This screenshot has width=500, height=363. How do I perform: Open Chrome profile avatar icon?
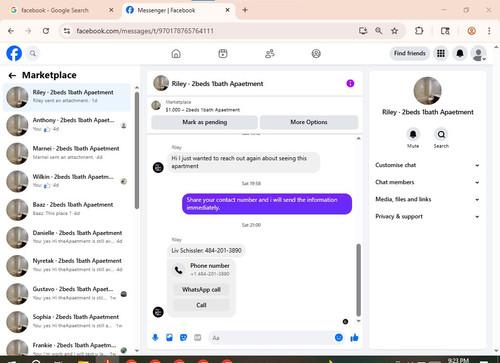click(x=471, y=31)
